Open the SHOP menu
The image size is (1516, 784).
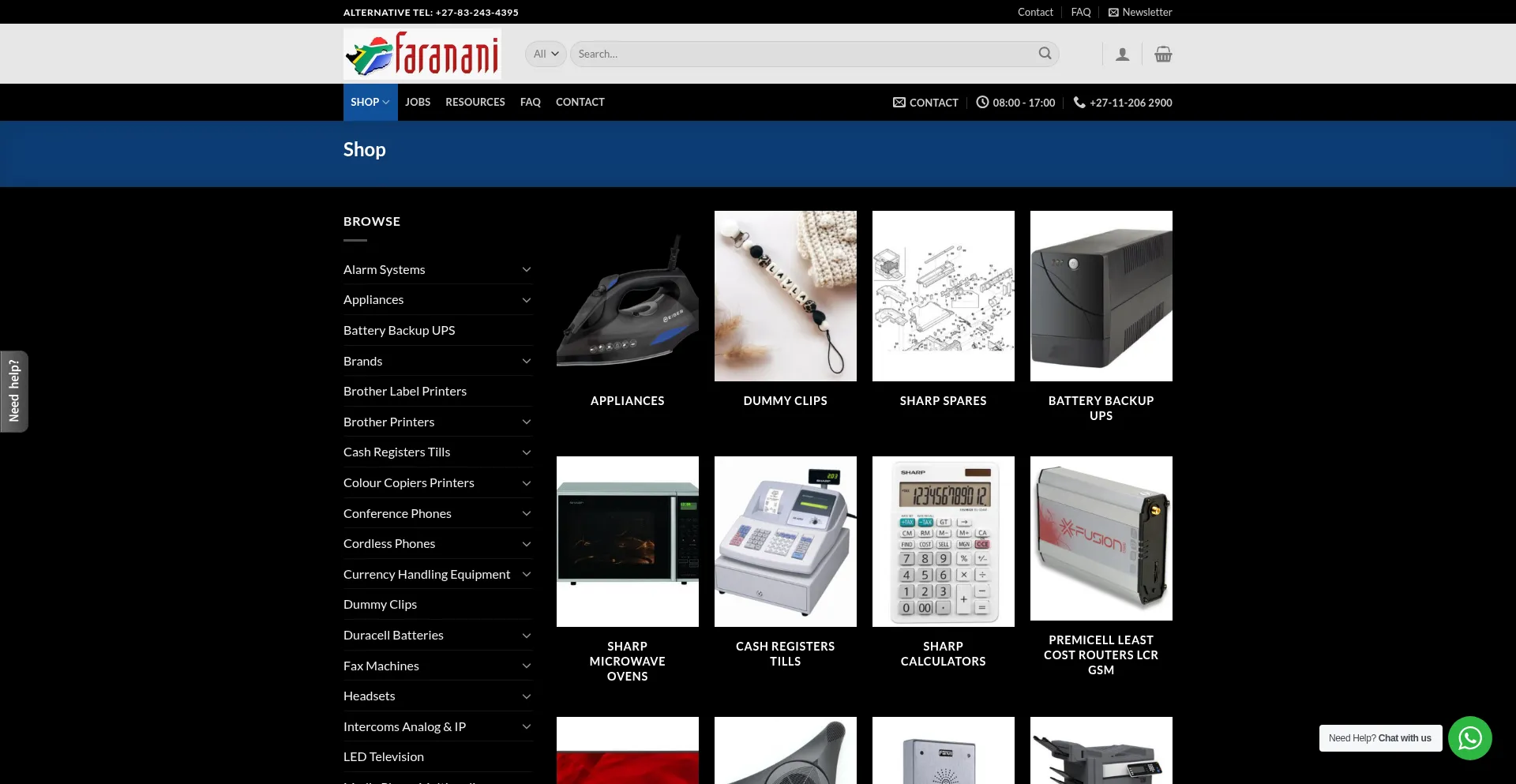(x=370, y=103)
